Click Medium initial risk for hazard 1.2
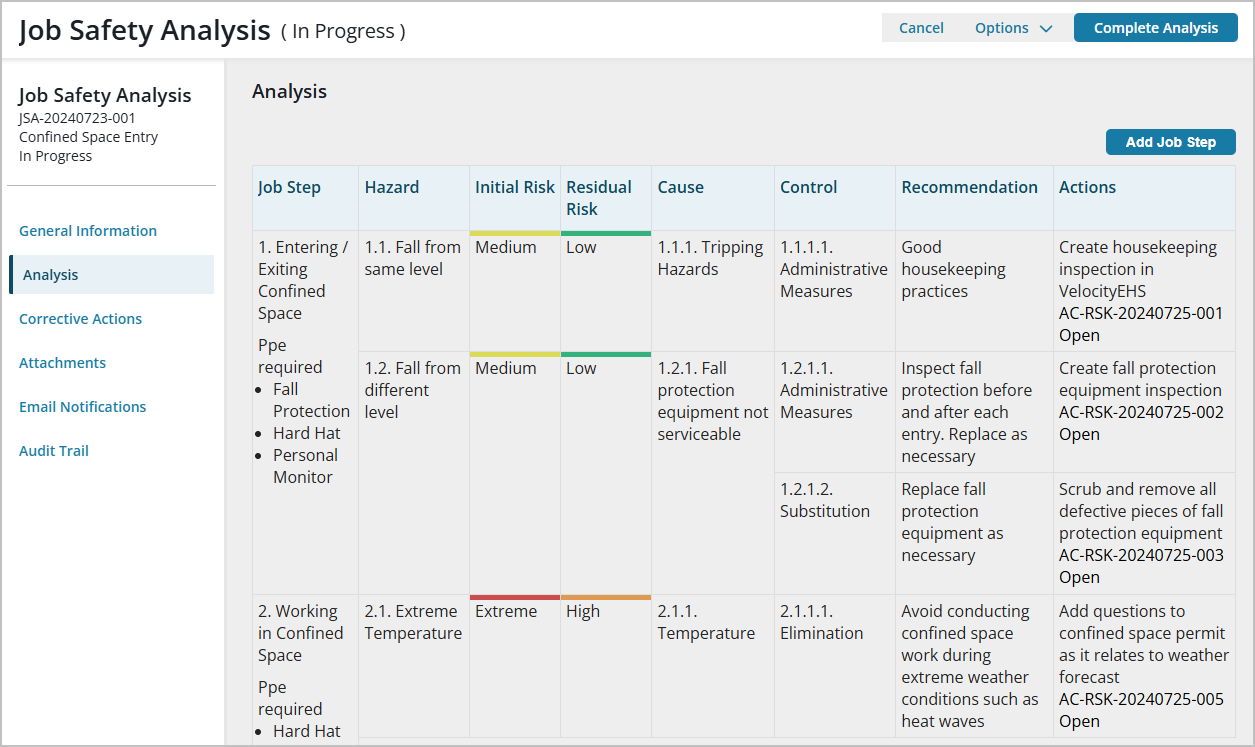Viewport: 1255px width, 747px height. [506, 368]
